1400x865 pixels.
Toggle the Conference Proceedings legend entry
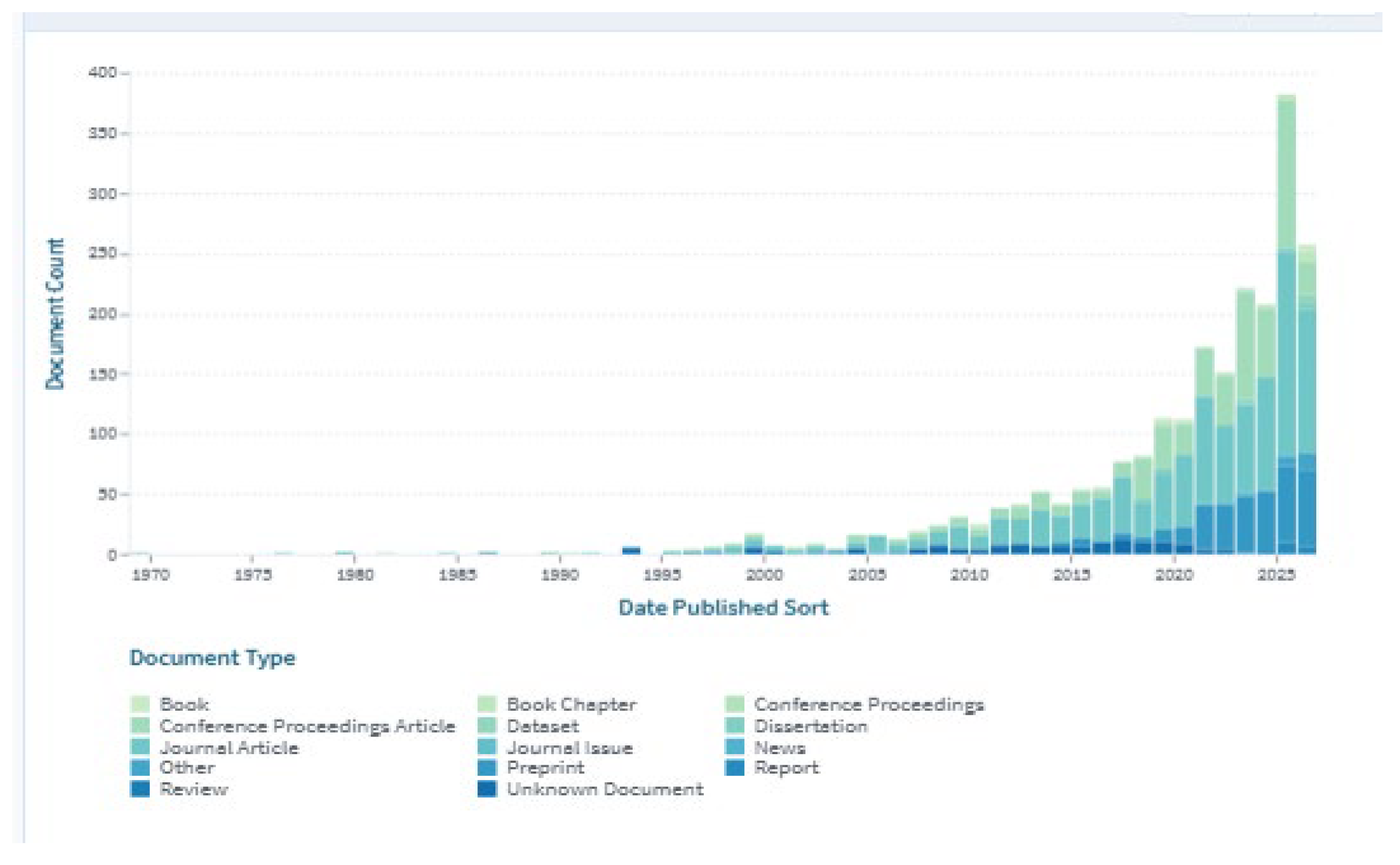tap(855, 703)
